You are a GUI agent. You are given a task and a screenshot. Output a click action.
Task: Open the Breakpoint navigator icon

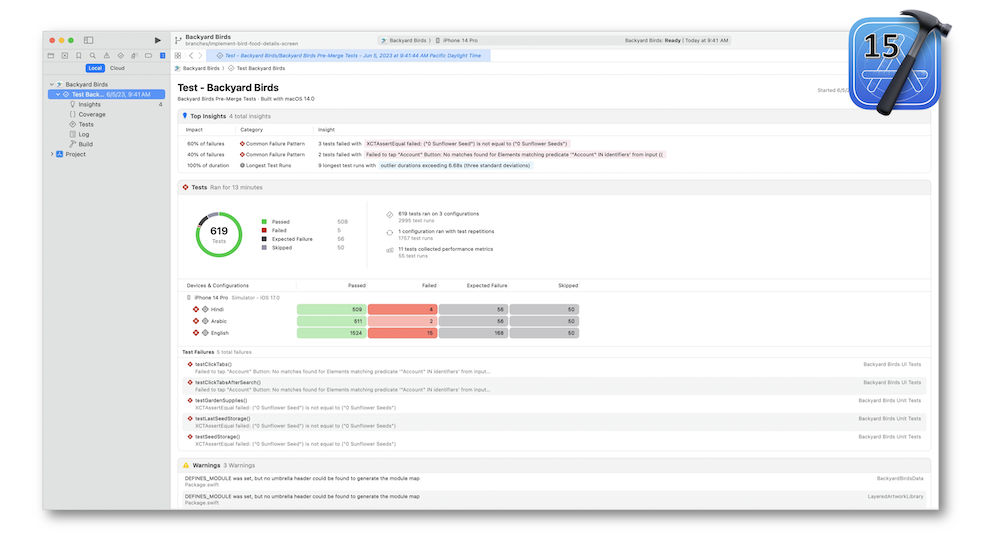click(x=149, y=56)
